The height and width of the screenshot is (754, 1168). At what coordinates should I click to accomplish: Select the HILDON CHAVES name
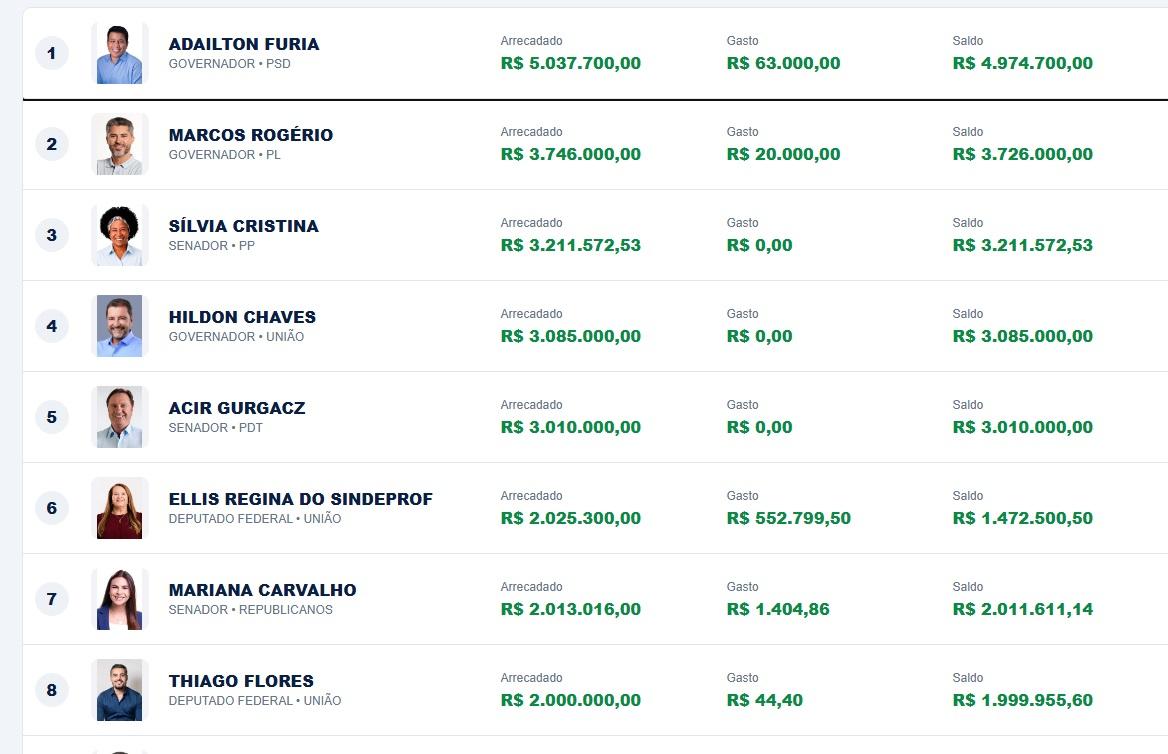pos(242,317)
